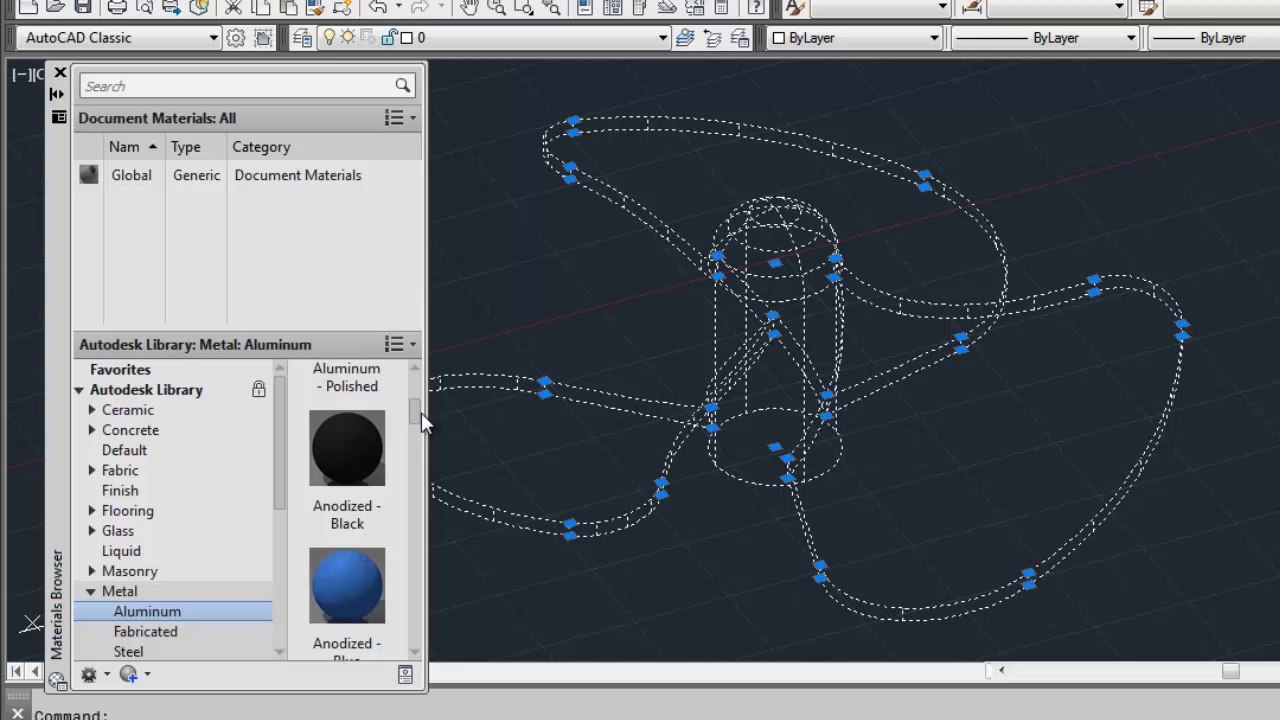Select the Anodized - Blue material swatch

347,586
